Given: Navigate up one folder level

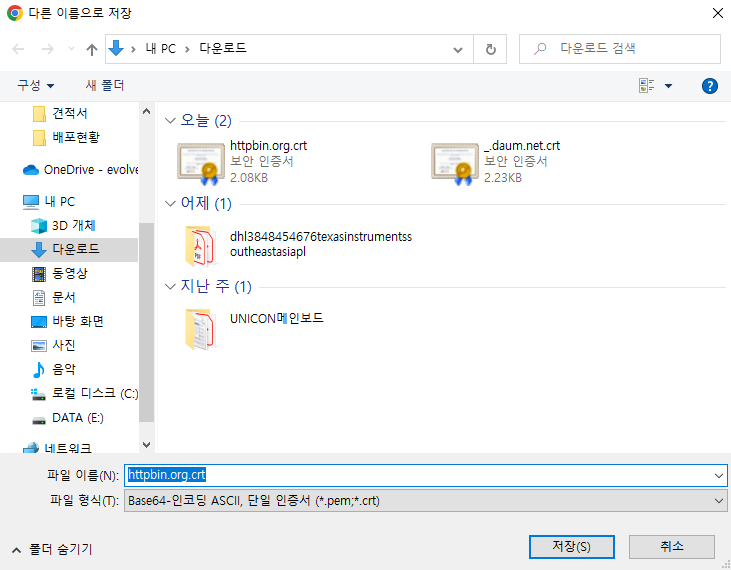Looking at the screenshot, I should click(x=92, y=49).
